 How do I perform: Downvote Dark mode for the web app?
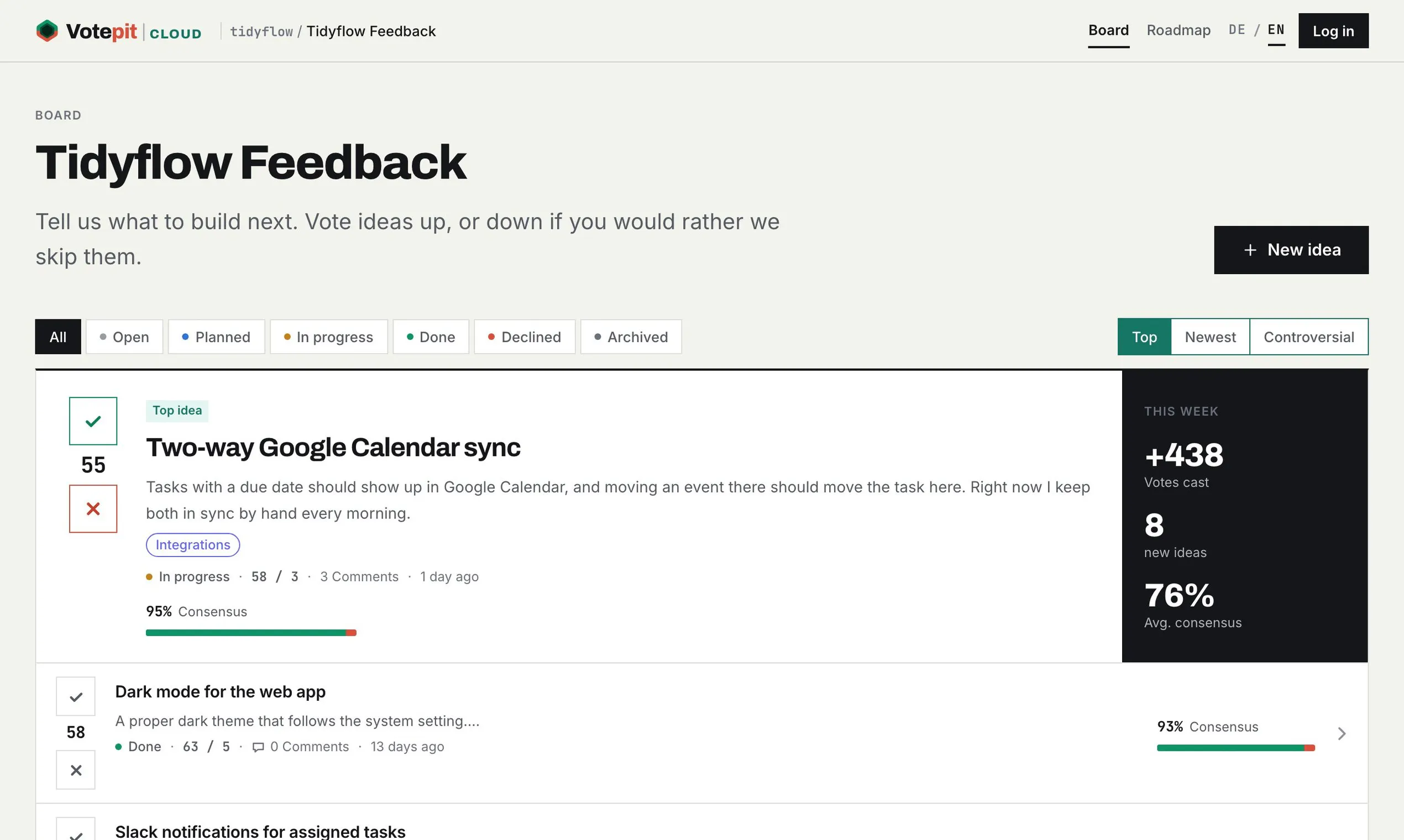click(x=76, y=770)
